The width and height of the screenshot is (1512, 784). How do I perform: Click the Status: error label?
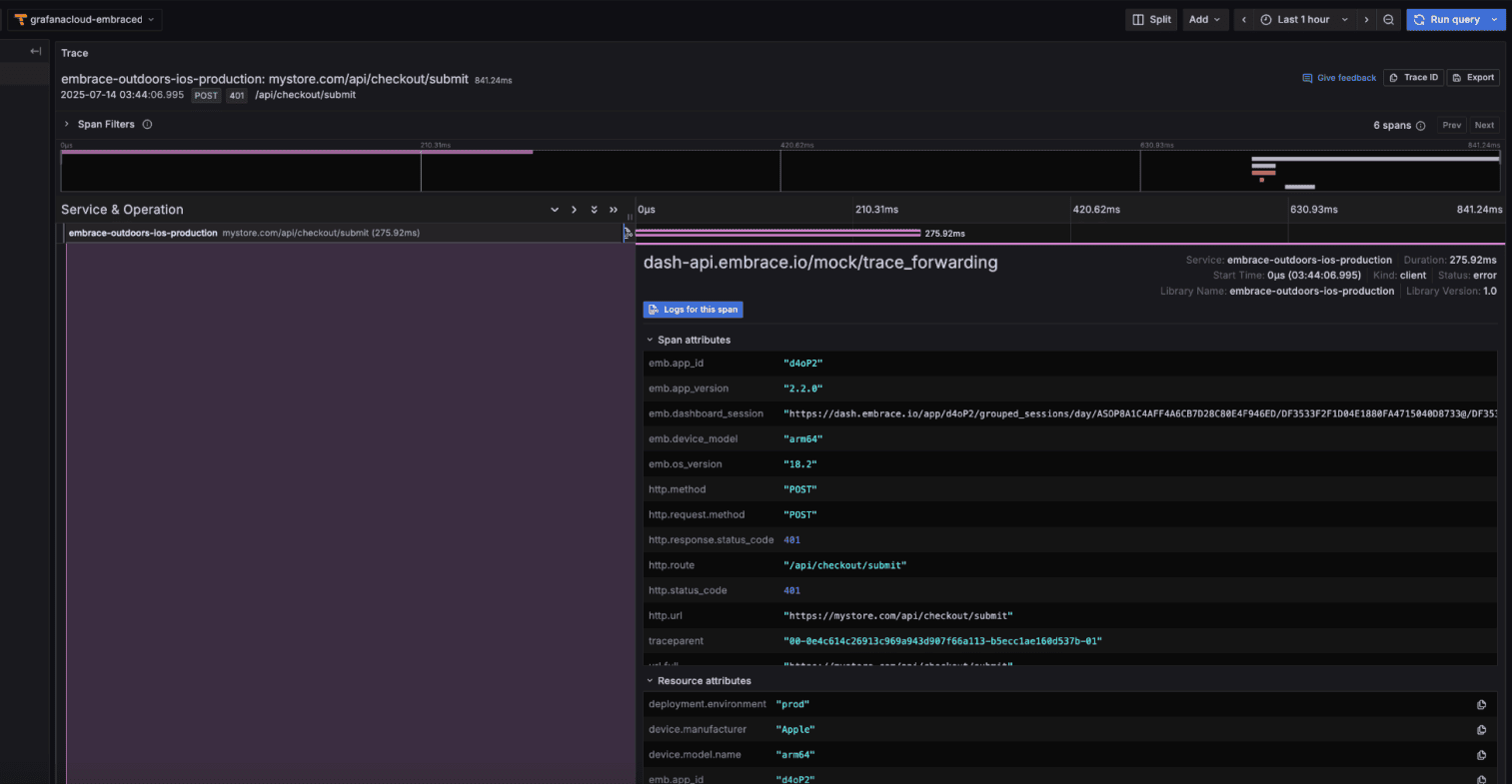pyautogui.click(x=1467, y=276)
